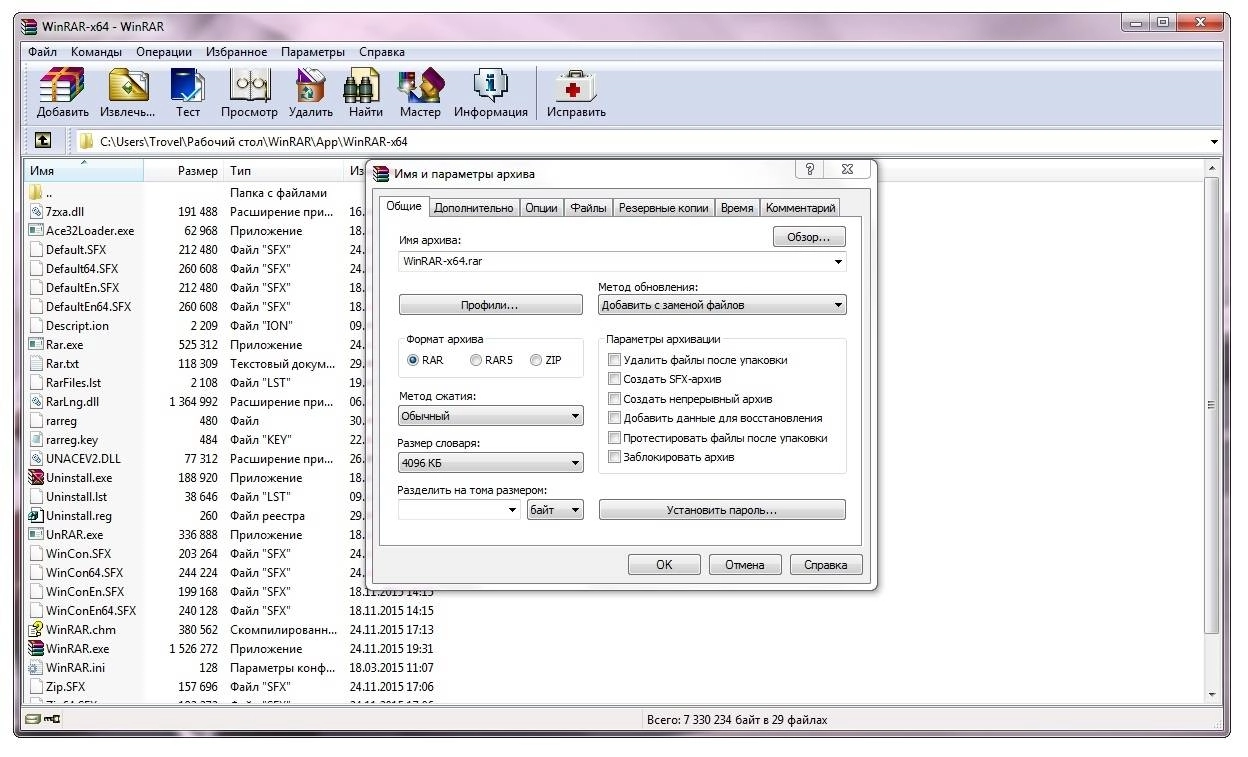Select the RarLng.dll file icon
This screenshot has height=757, width=1248.
pos(36,402)
